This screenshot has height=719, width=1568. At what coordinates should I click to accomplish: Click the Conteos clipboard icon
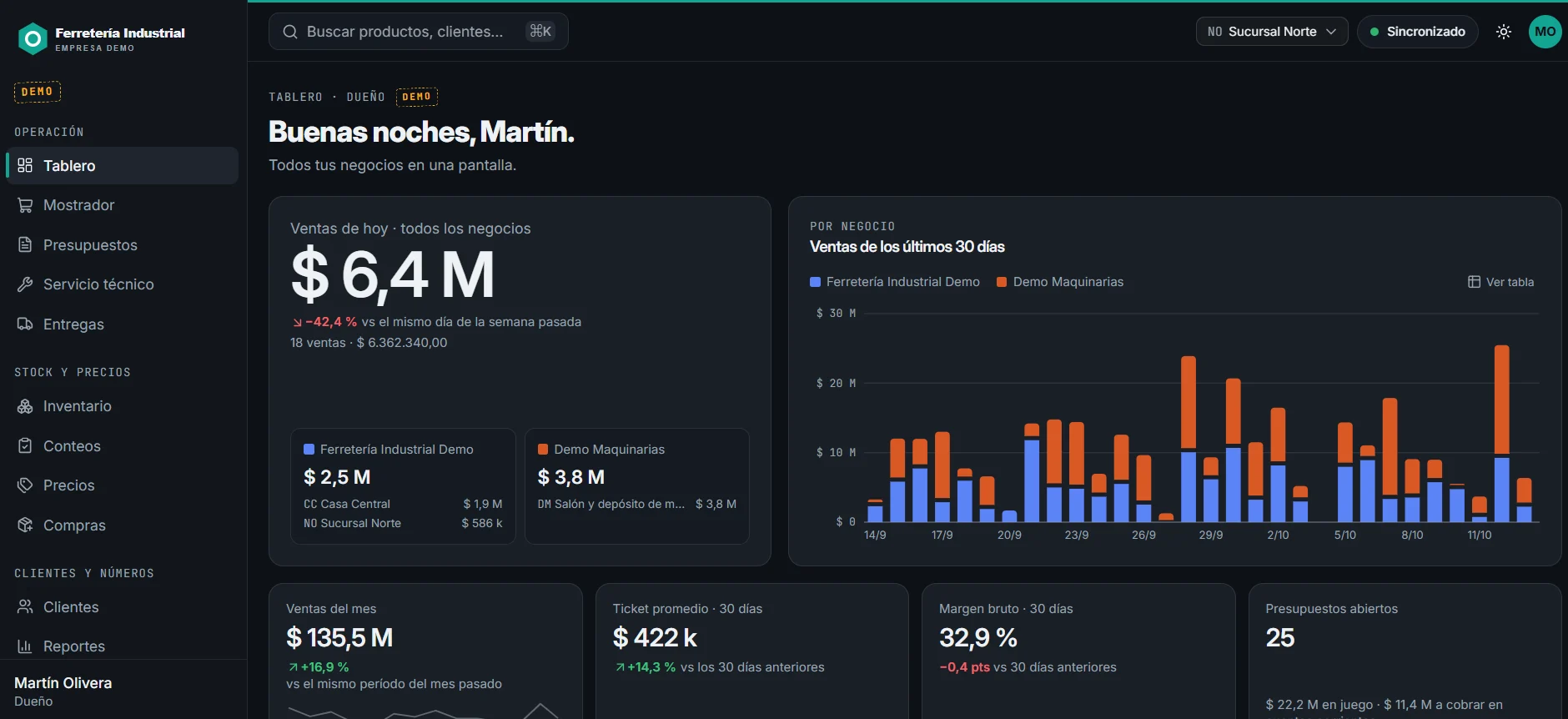[25, 445]
